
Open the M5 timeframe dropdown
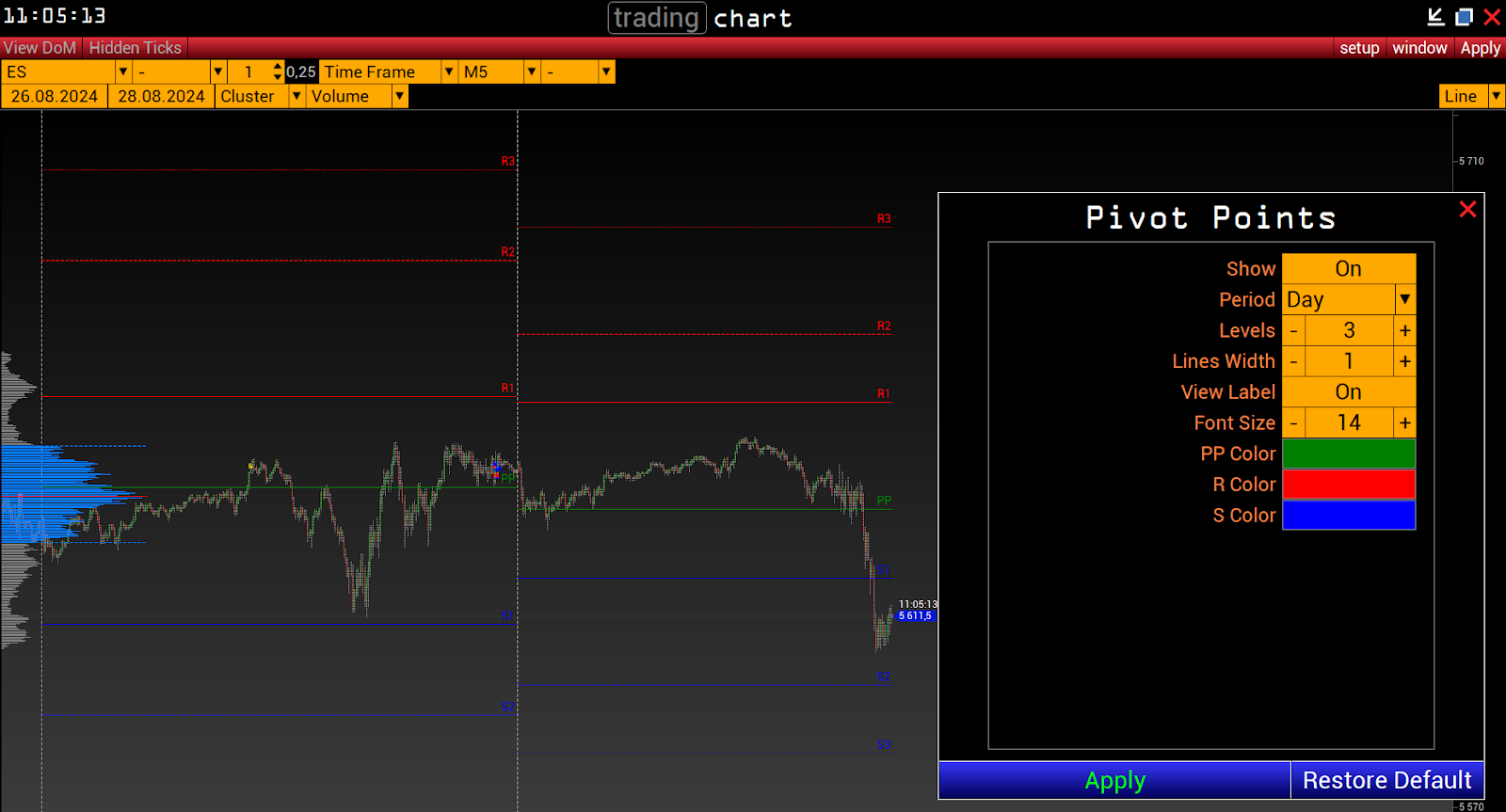click(532, 72)
